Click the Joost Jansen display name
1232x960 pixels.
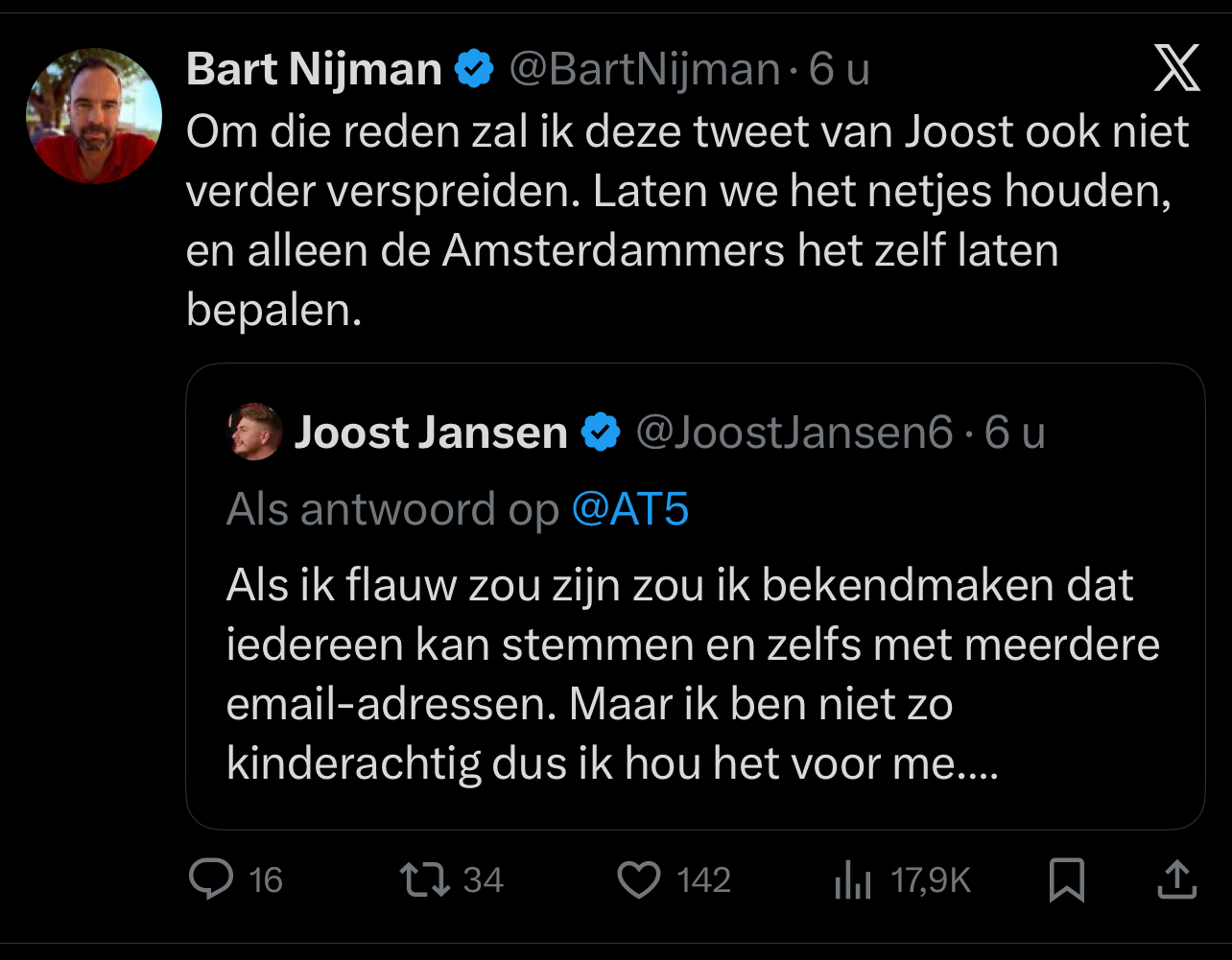(431, 433)
